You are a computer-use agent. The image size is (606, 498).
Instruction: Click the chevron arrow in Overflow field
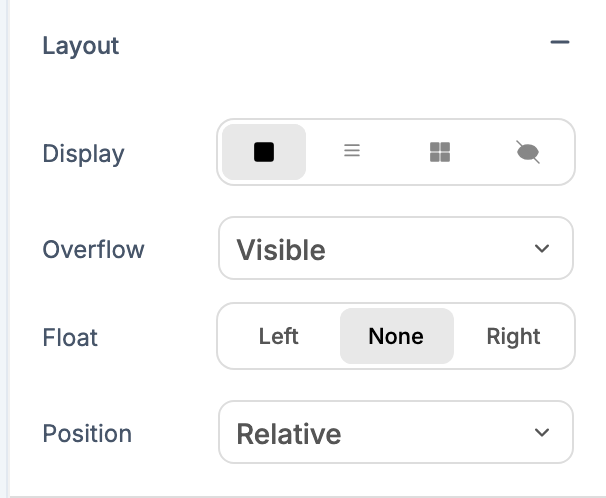(542, 249)
